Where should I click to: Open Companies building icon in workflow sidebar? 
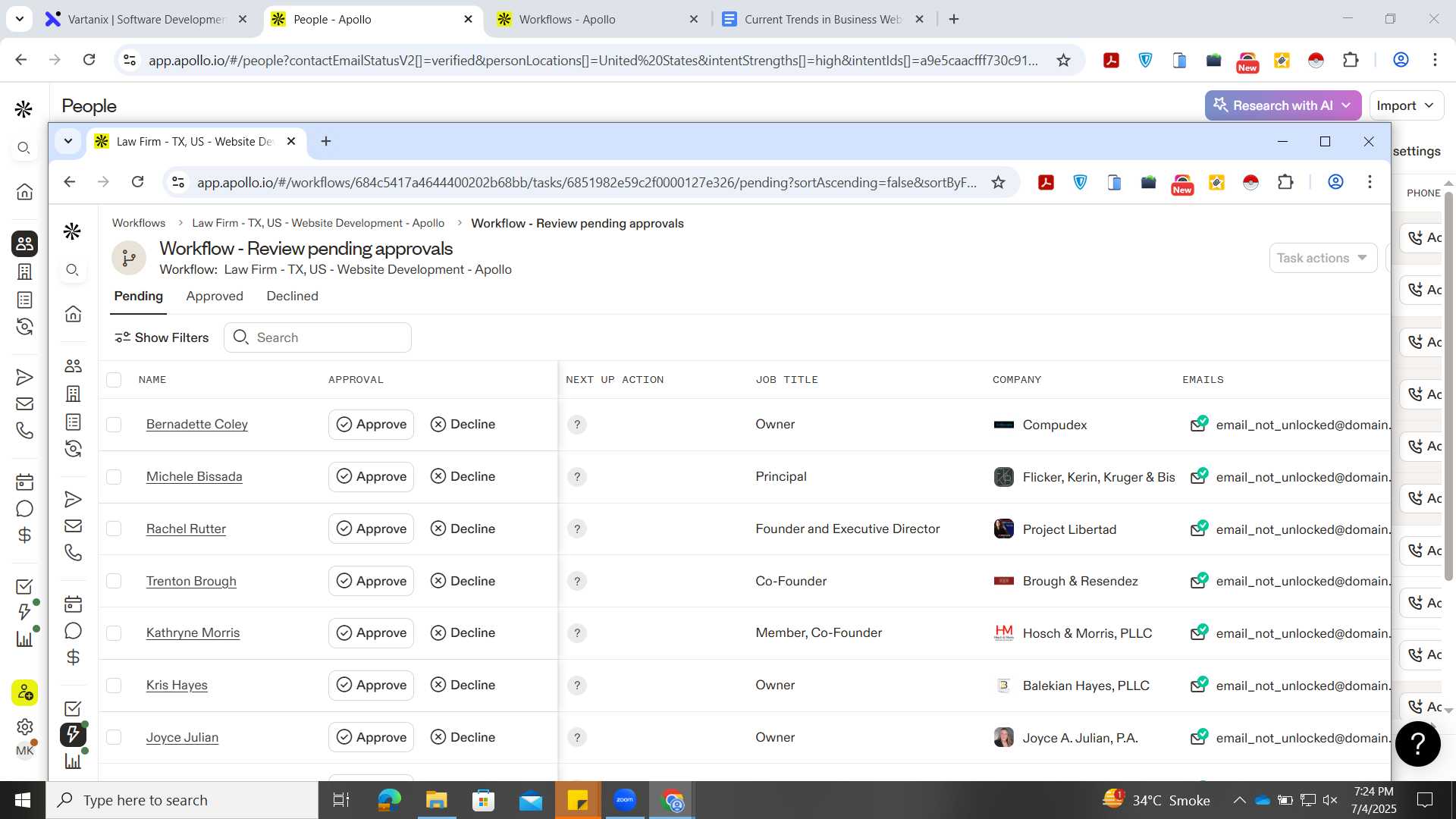[73, 394]
